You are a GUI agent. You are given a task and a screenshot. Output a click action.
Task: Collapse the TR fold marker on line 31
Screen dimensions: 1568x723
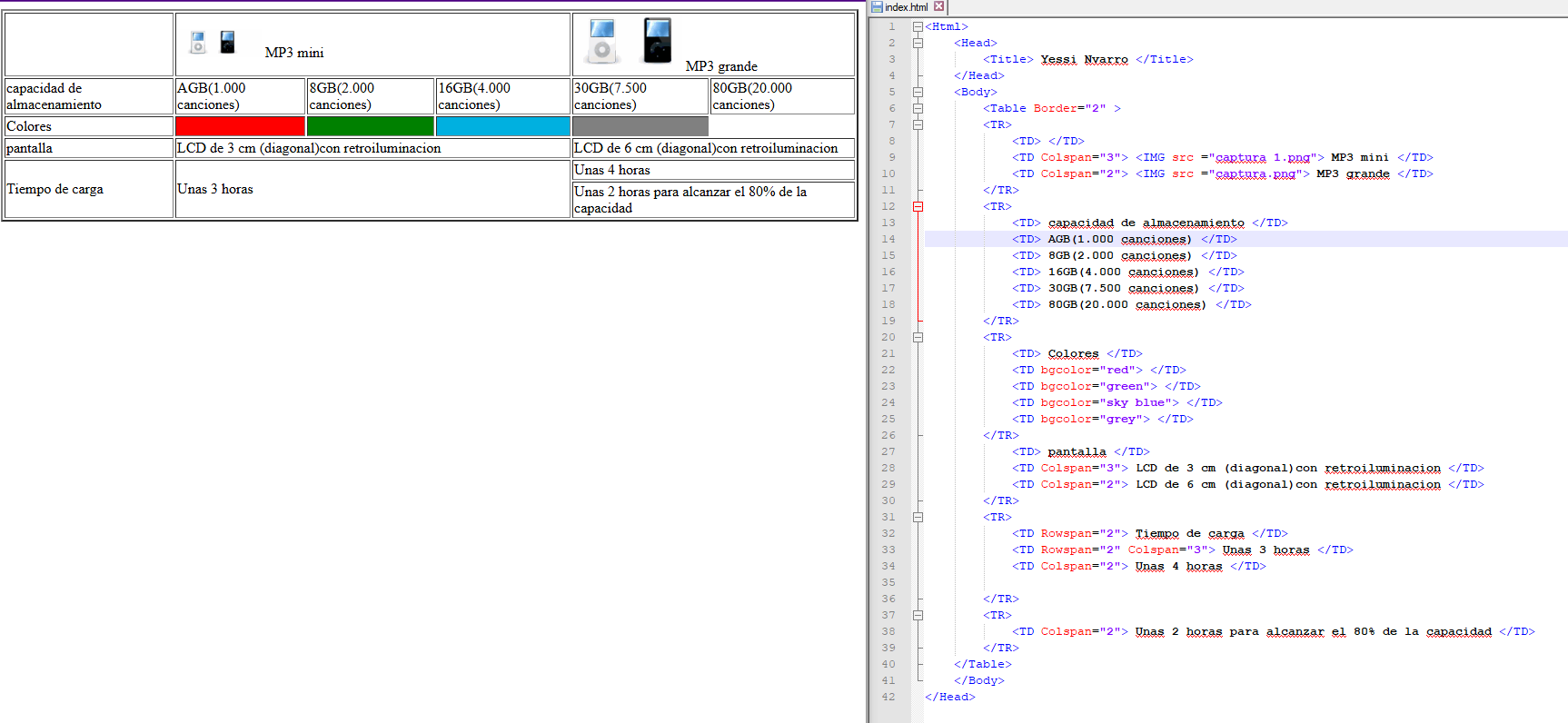(x=918, y=518)
